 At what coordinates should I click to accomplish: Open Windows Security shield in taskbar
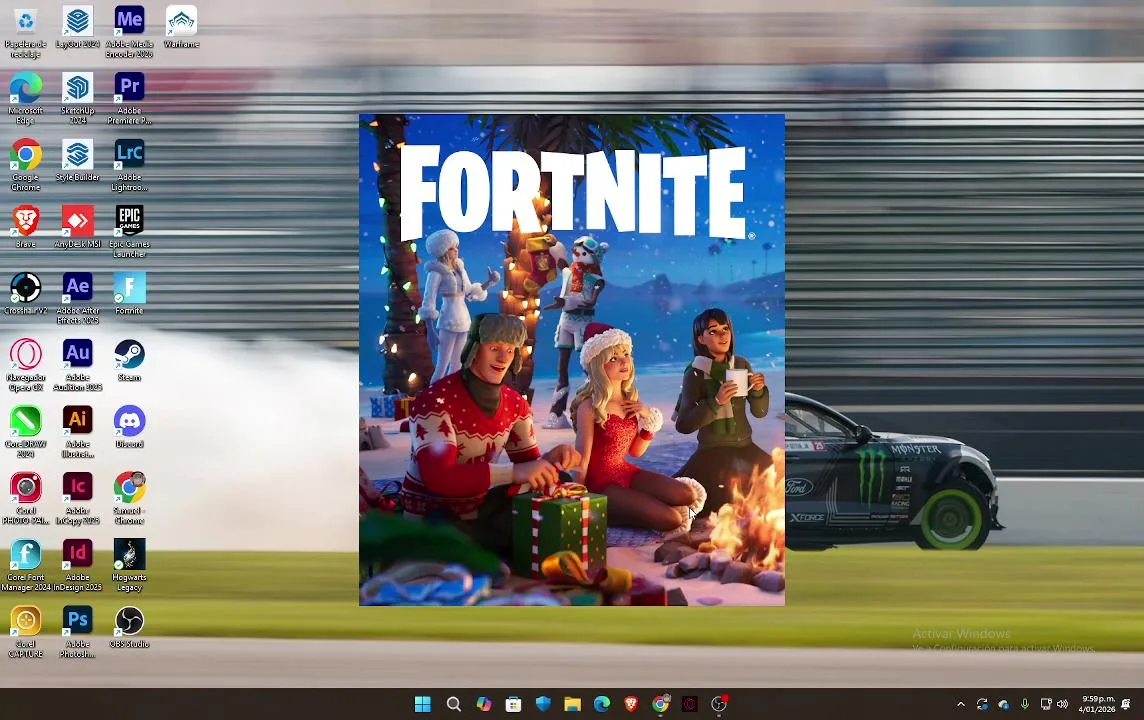[543, 704]
